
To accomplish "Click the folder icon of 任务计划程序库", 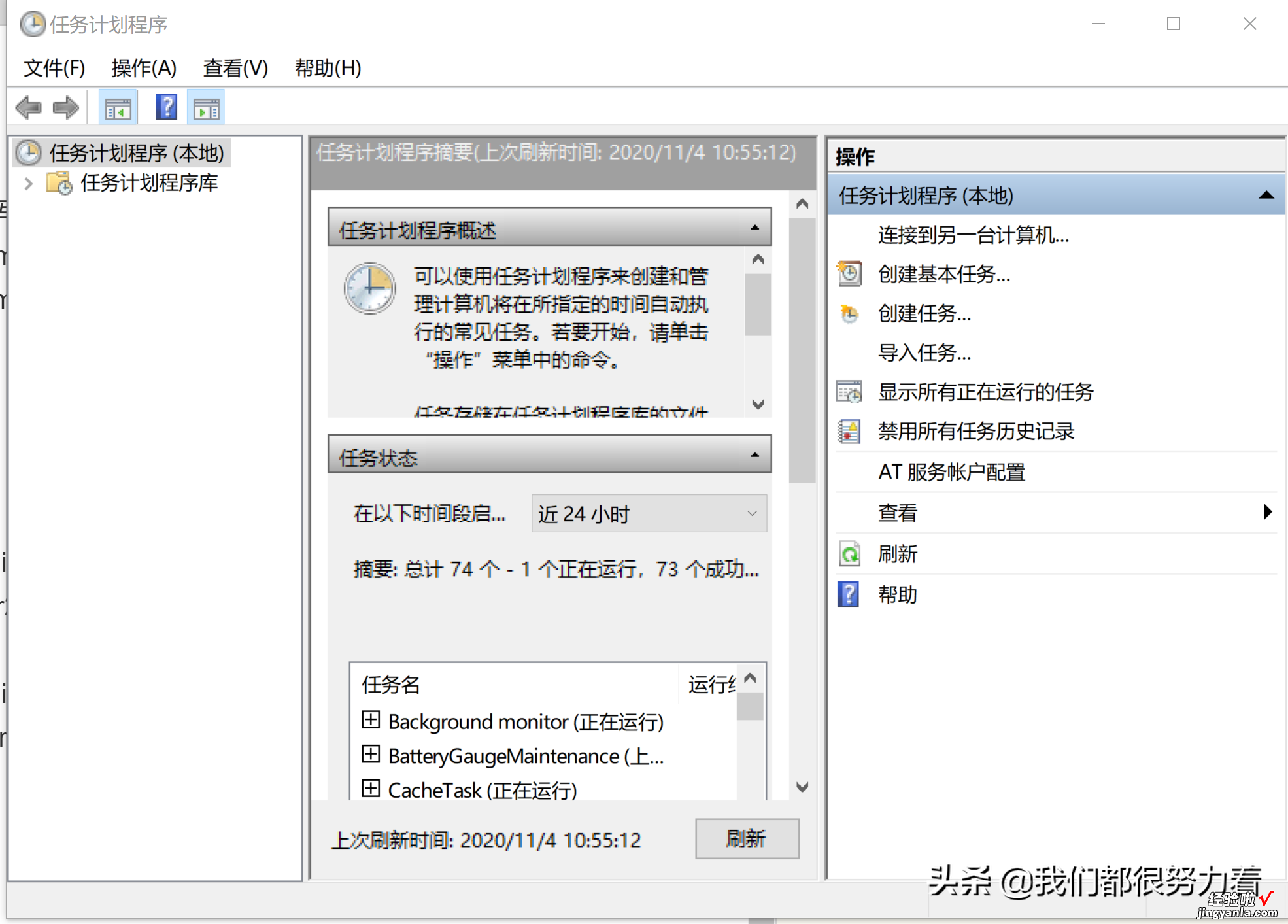I will pyautogui.click(x=59, y=183).
